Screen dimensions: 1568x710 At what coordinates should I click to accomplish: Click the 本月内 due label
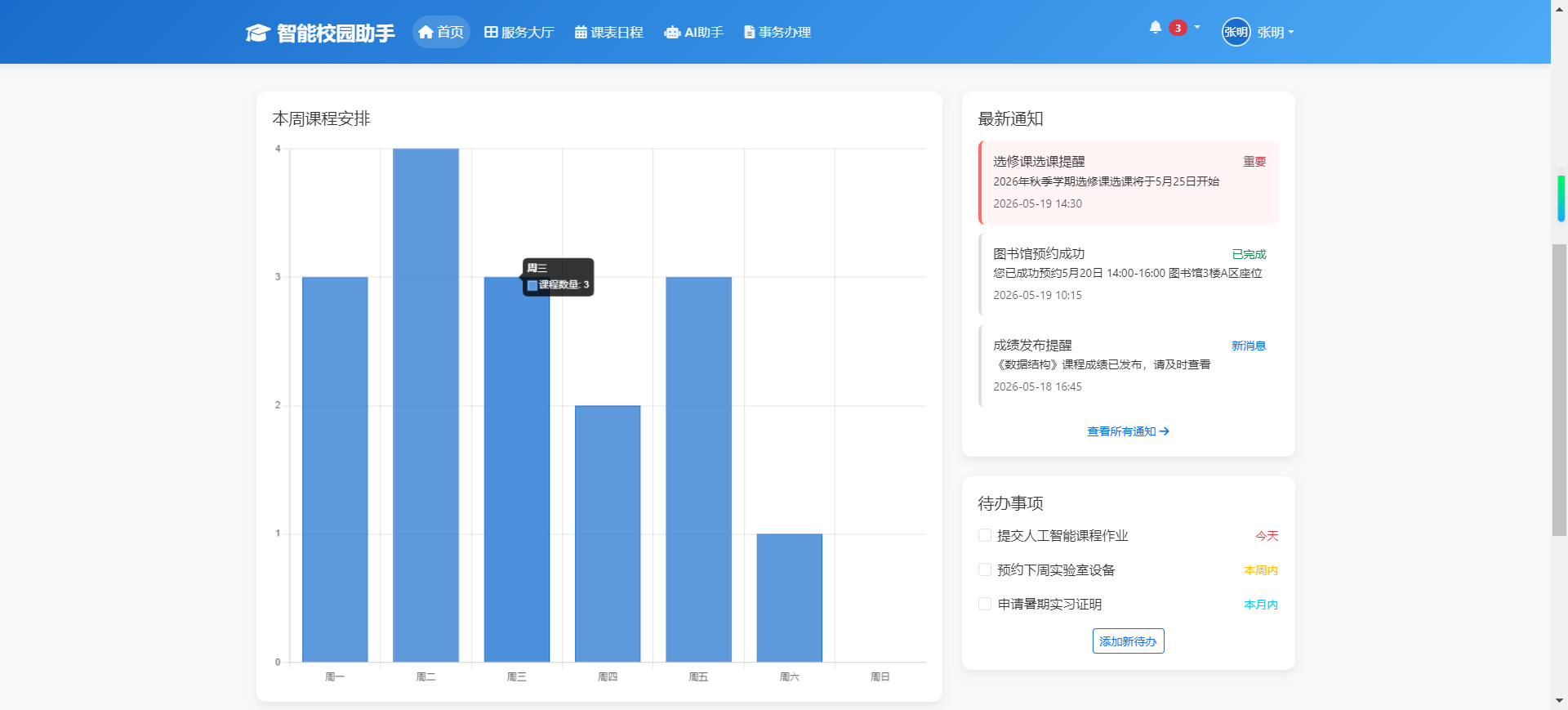pos(1261,605)
